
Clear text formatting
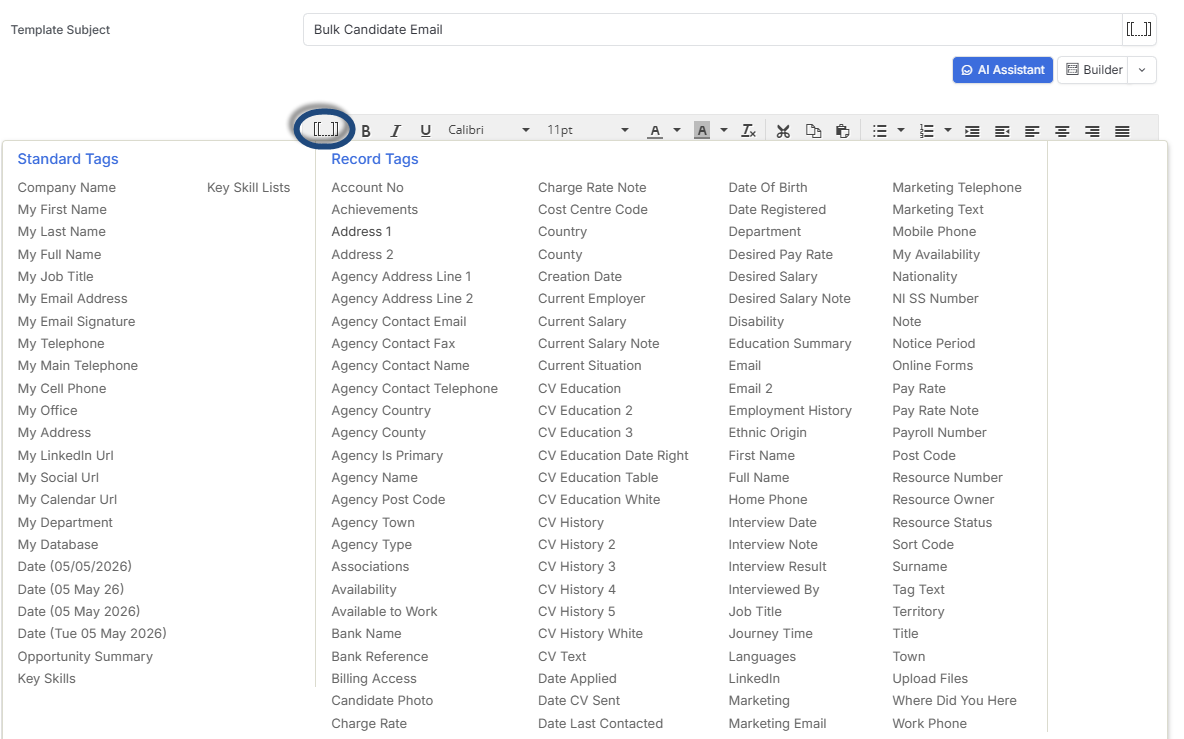748,131
